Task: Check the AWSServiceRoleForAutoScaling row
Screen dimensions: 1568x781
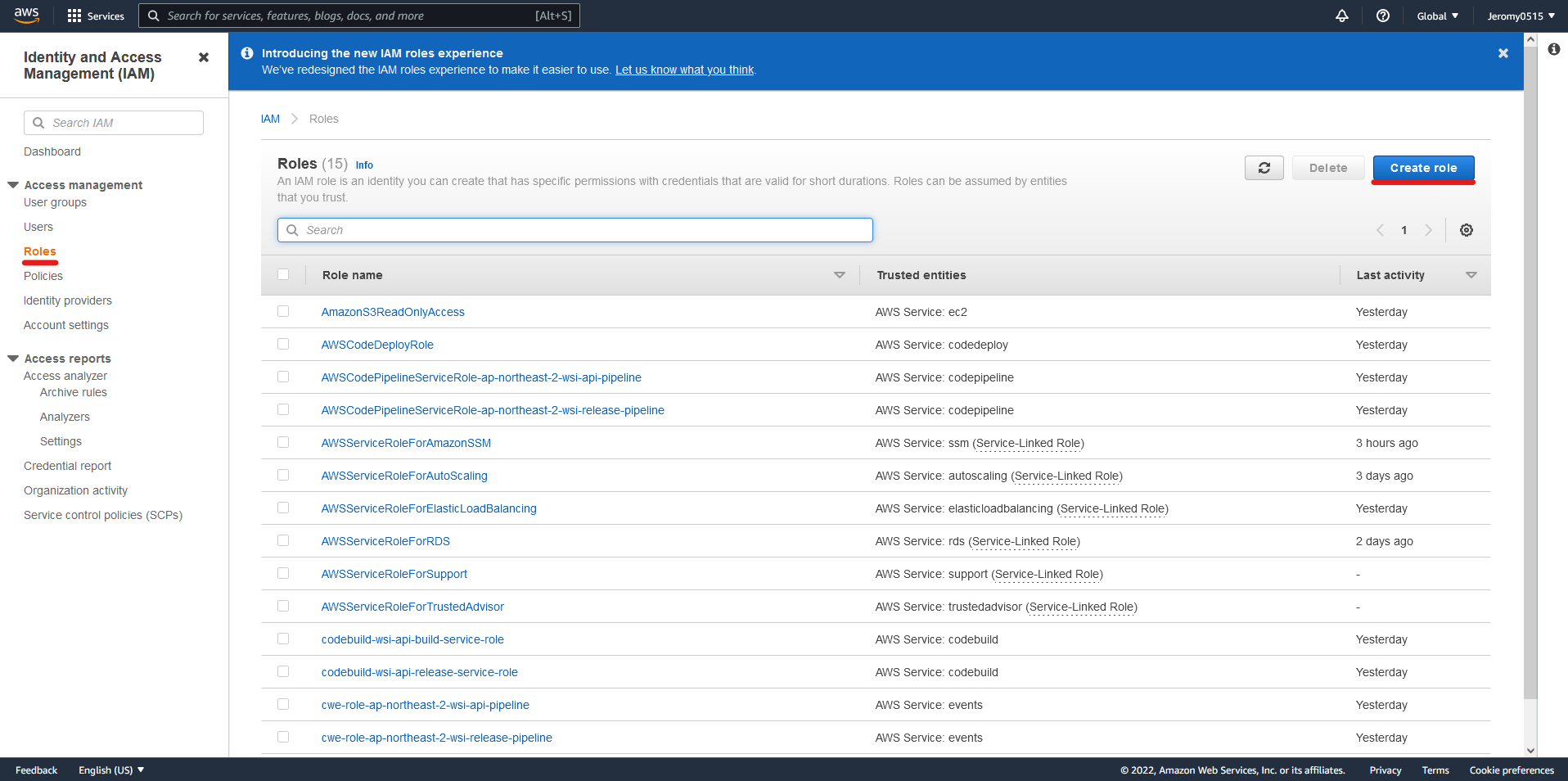Action: click(x=283, y=475)
